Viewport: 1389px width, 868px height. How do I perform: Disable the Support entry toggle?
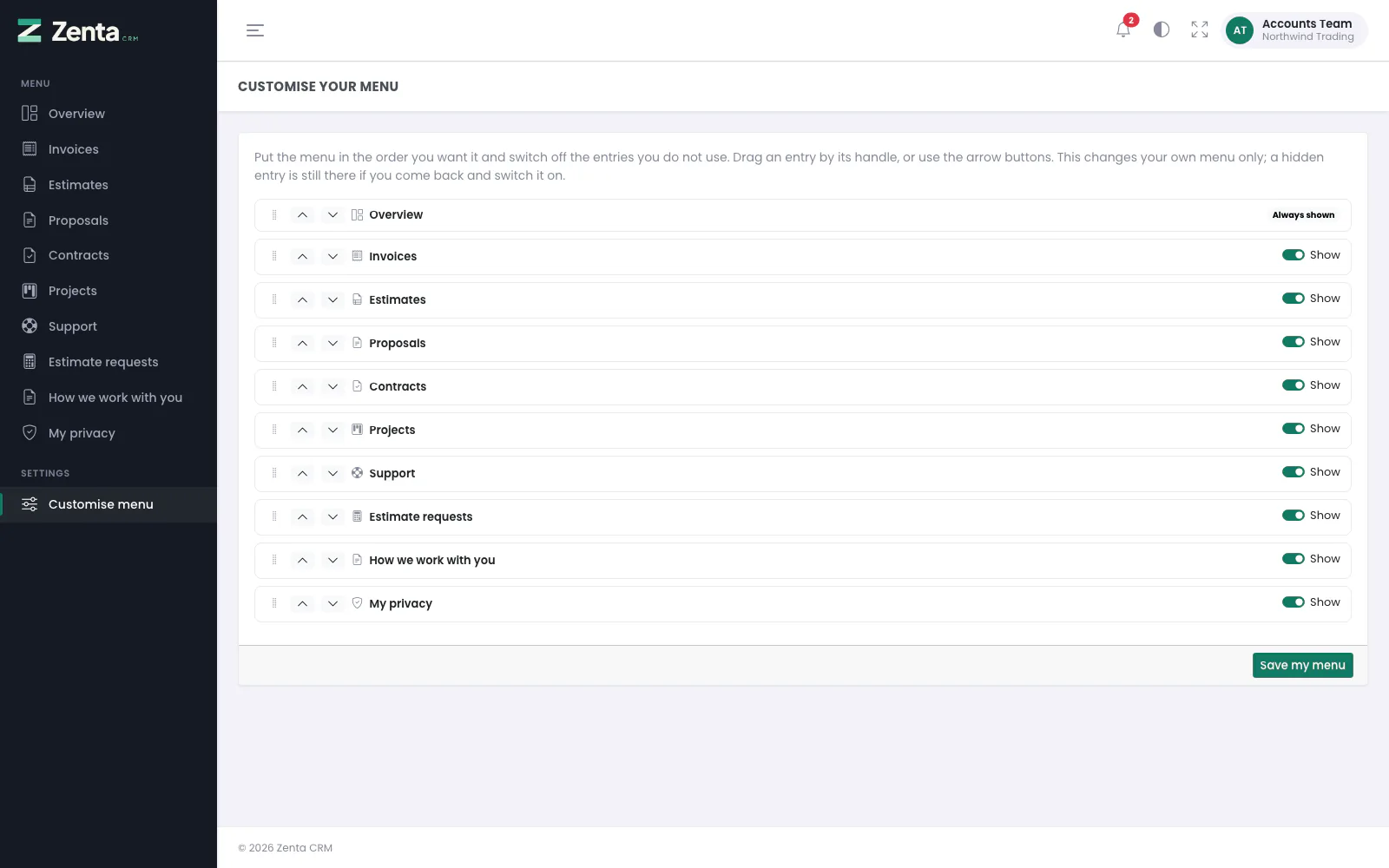pos(1294,472)
